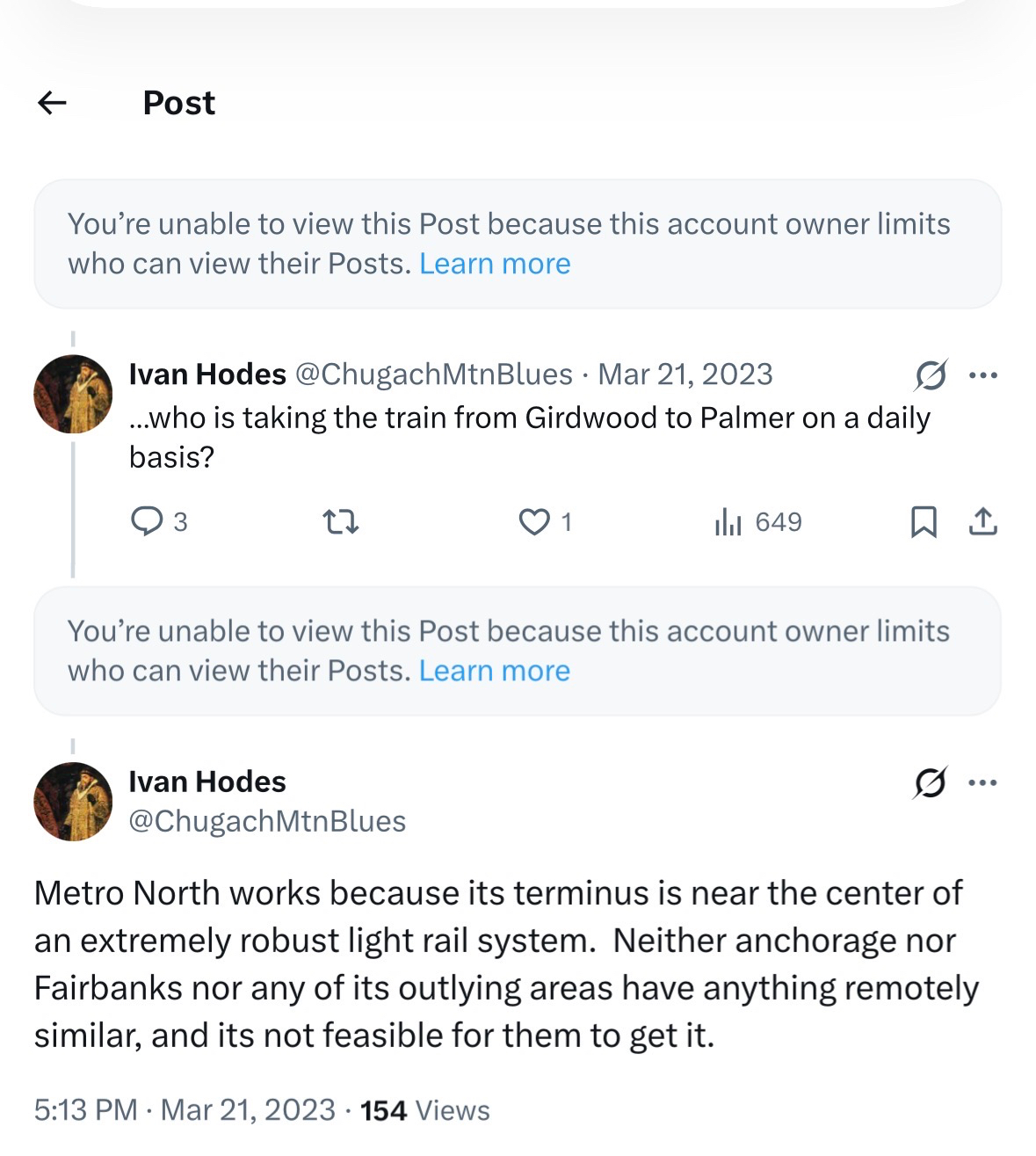Viewport: 1036px width, 1156px height.
Task: Tap Grok icon on the first reply
Action: coord(931,375)
